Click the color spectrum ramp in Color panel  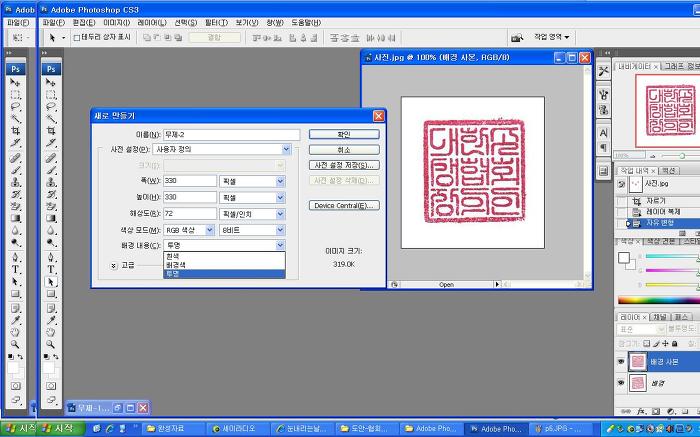tap(657, 300)
